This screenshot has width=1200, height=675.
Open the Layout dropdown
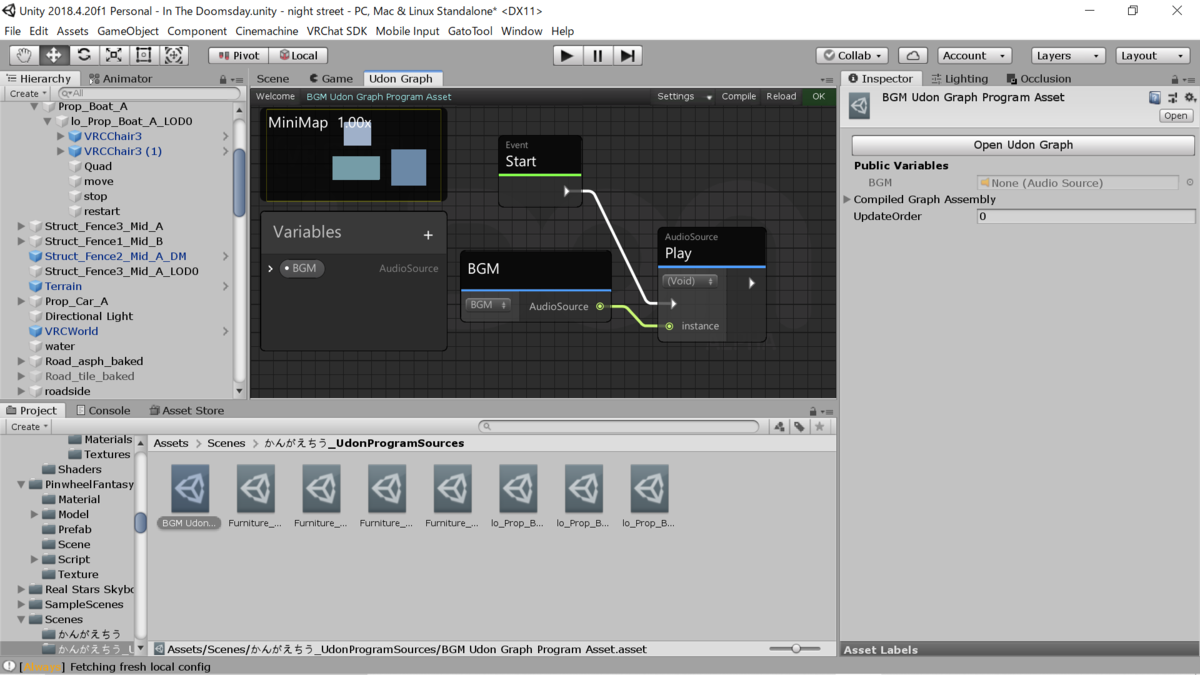1153,56
